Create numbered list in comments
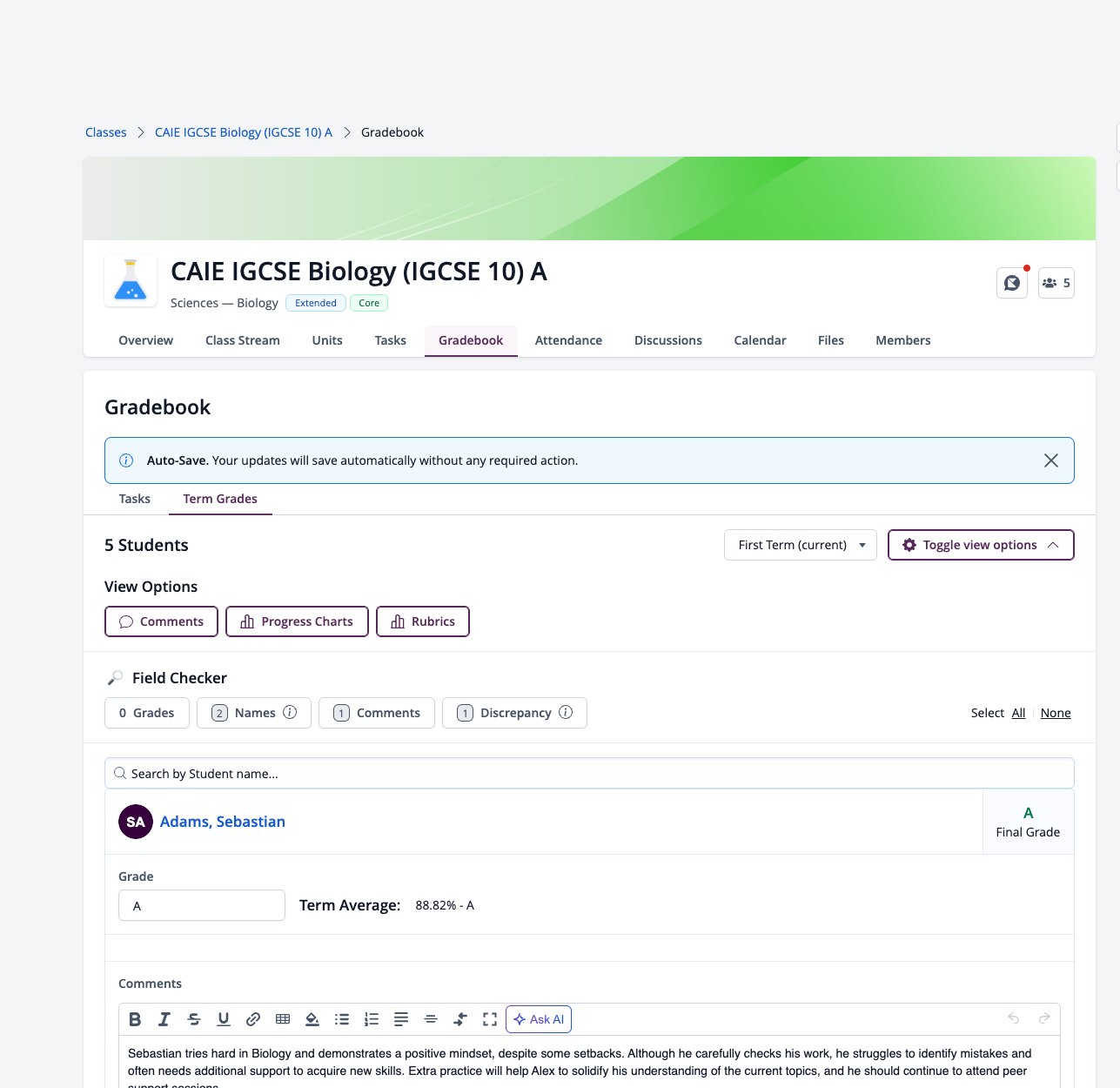Viewport: 1120px width, 1088px height. pos(372,1019)
